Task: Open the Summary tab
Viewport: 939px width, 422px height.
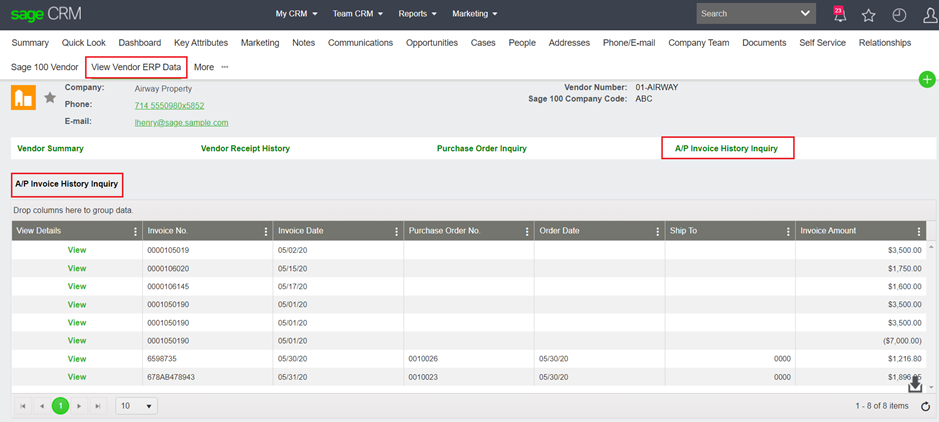Action: tap(30, 42)
